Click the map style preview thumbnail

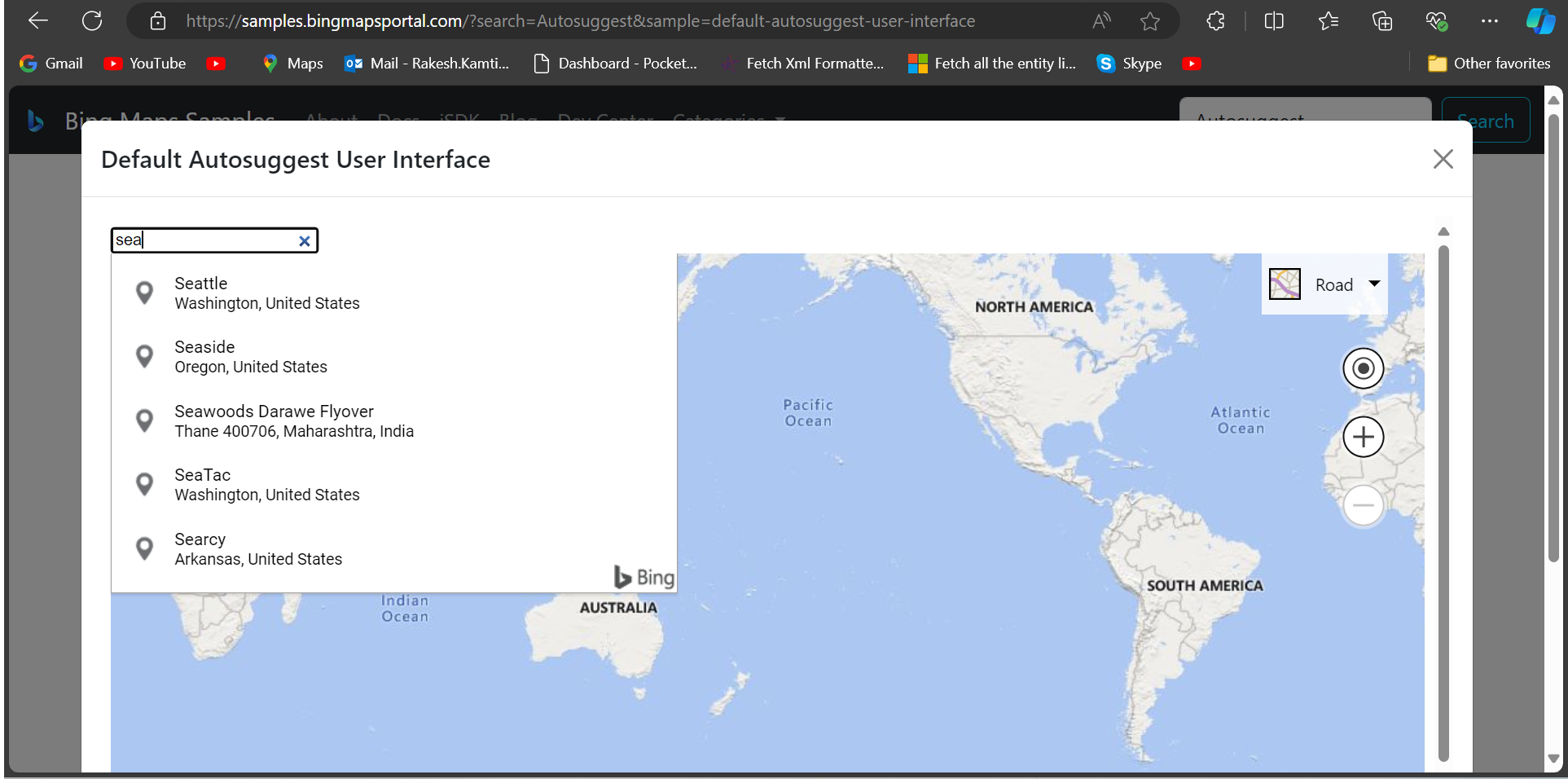tap(1285, 284)
